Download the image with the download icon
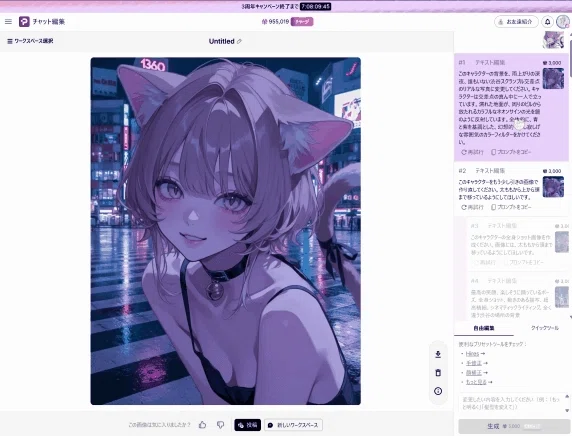Viewport: 572px width, 436px height. pos(438,354)
